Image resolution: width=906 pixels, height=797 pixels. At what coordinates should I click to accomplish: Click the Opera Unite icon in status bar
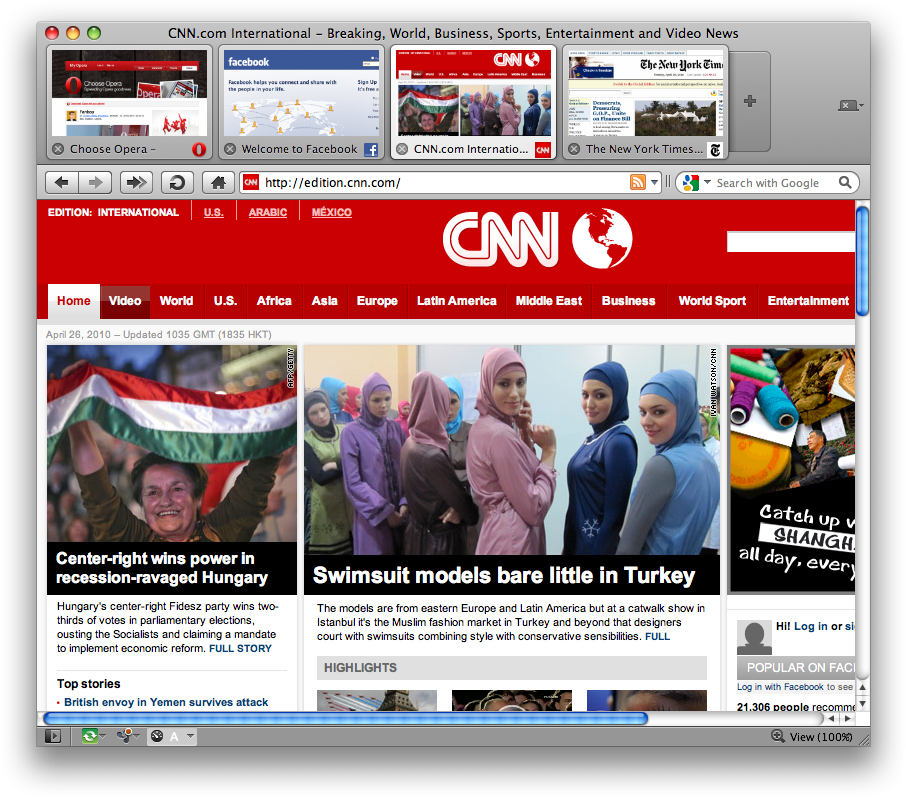point(124,736)
